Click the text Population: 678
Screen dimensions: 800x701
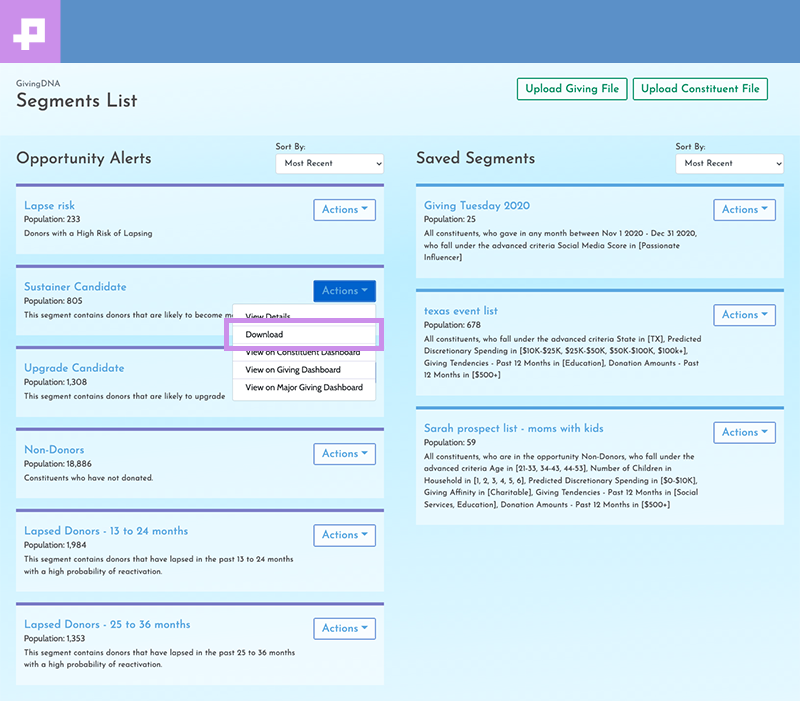tap(452, 325)
